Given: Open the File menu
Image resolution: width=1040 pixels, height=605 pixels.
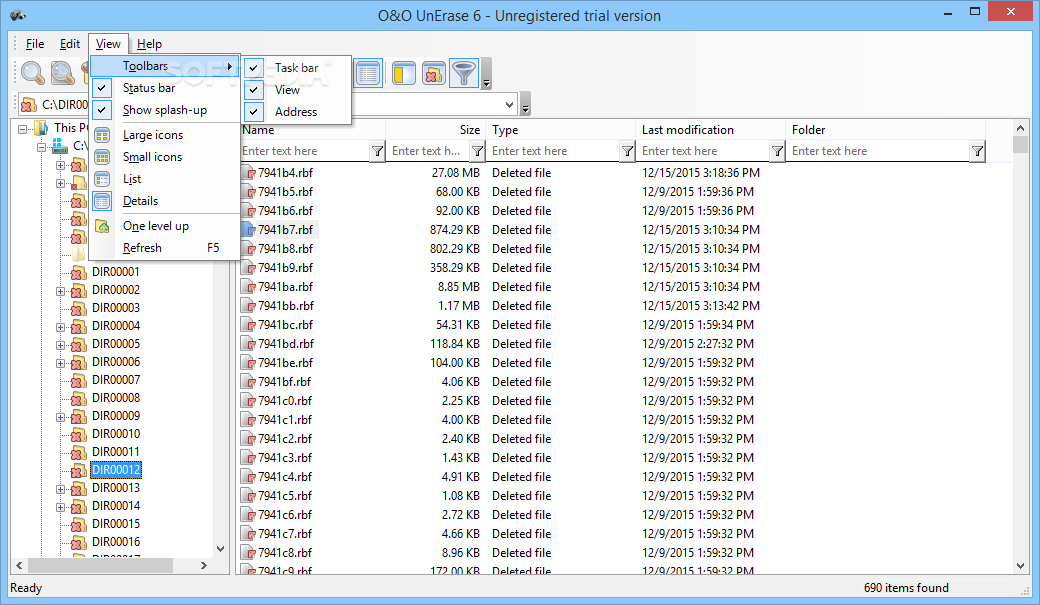Looking at the screenshot, I should click(34, 44).
